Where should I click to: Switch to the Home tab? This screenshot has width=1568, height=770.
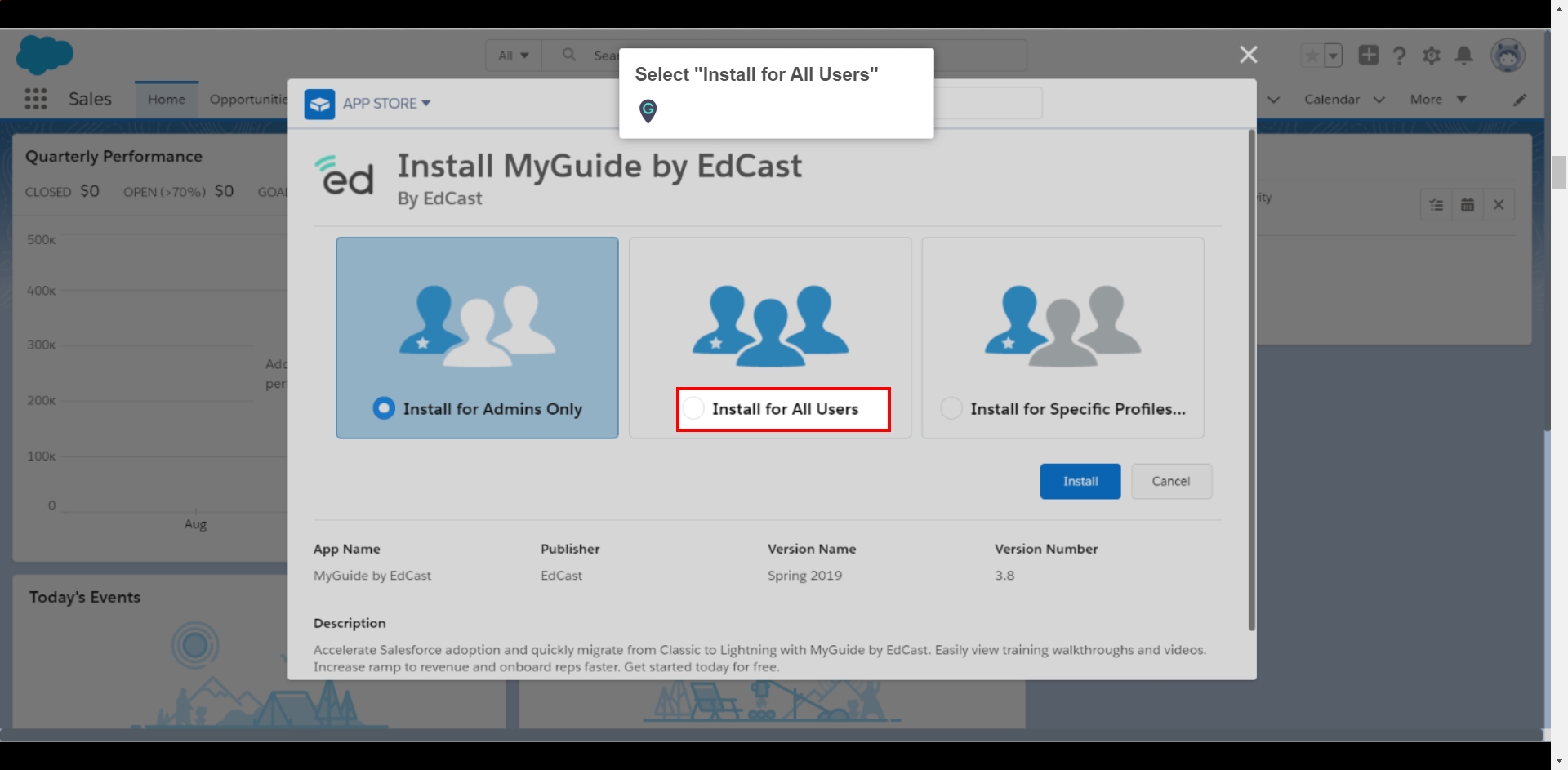pyautogui.click(x=167, y=100)
